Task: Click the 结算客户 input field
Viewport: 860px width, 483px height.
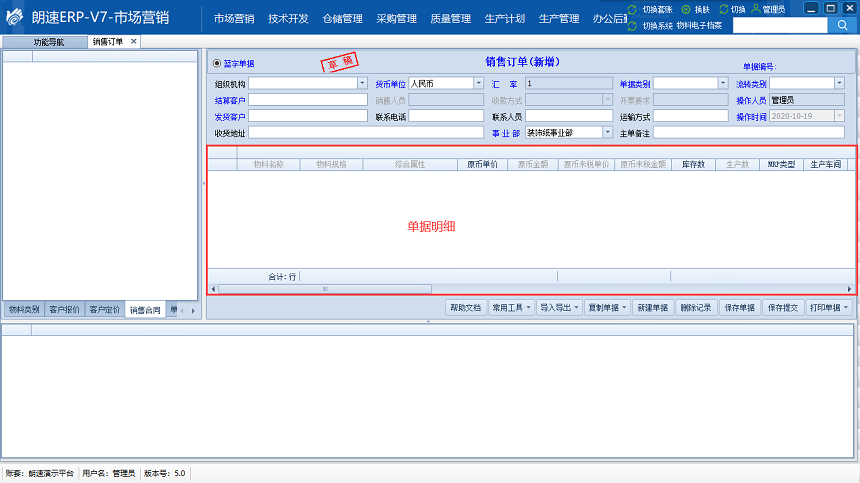Action: [308, 100]
